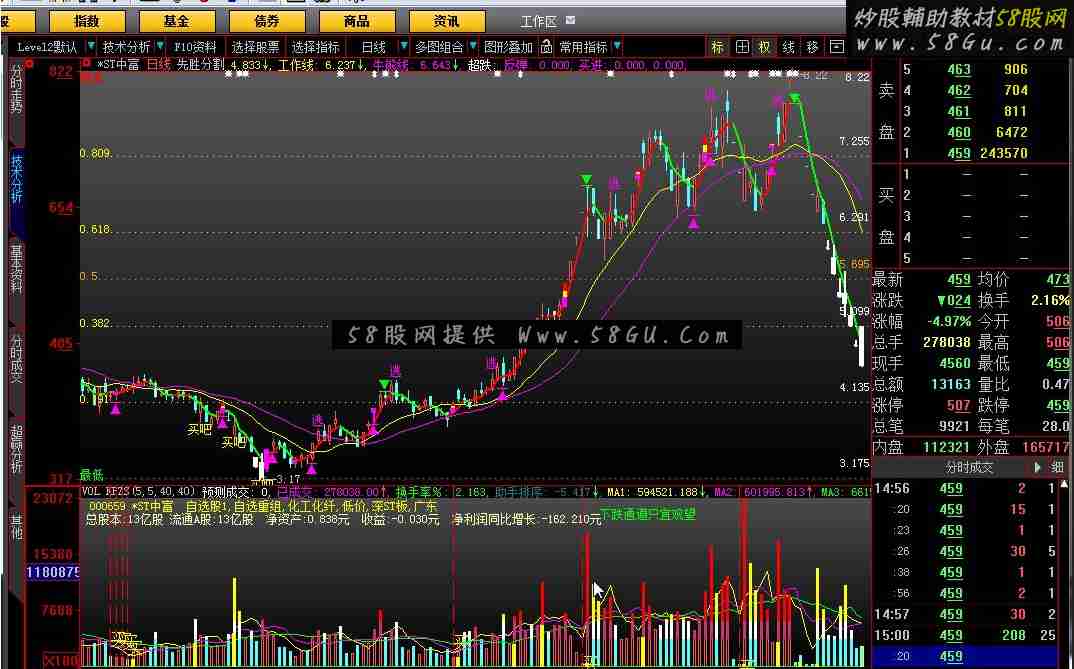Expand the 常用指标 dropdown arrow
1074x669 pixels.
tap(617, 47)
